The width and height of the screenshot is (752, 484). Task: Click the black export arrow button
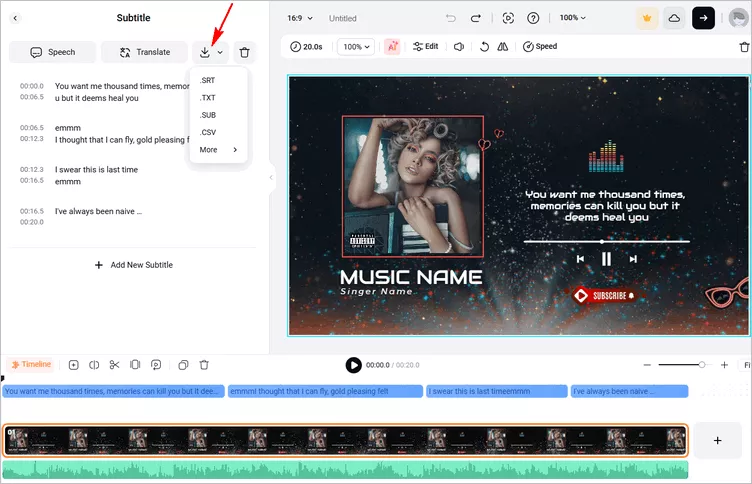703,18
